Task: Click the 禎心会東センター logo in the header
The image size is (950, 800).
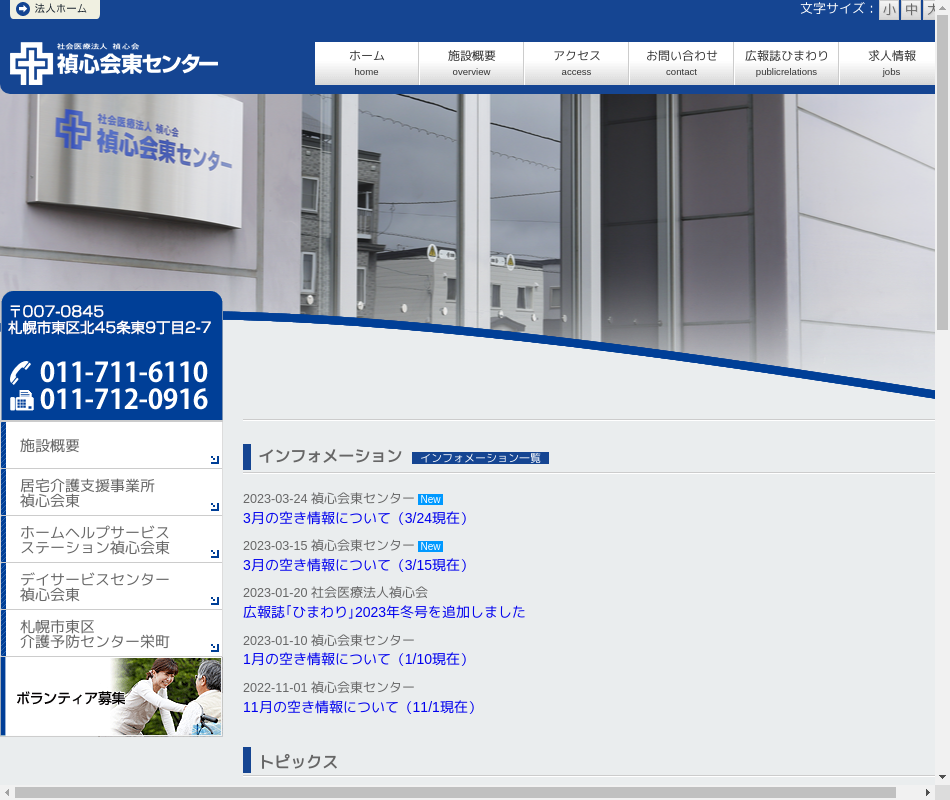Action: [x=114, y=63]
